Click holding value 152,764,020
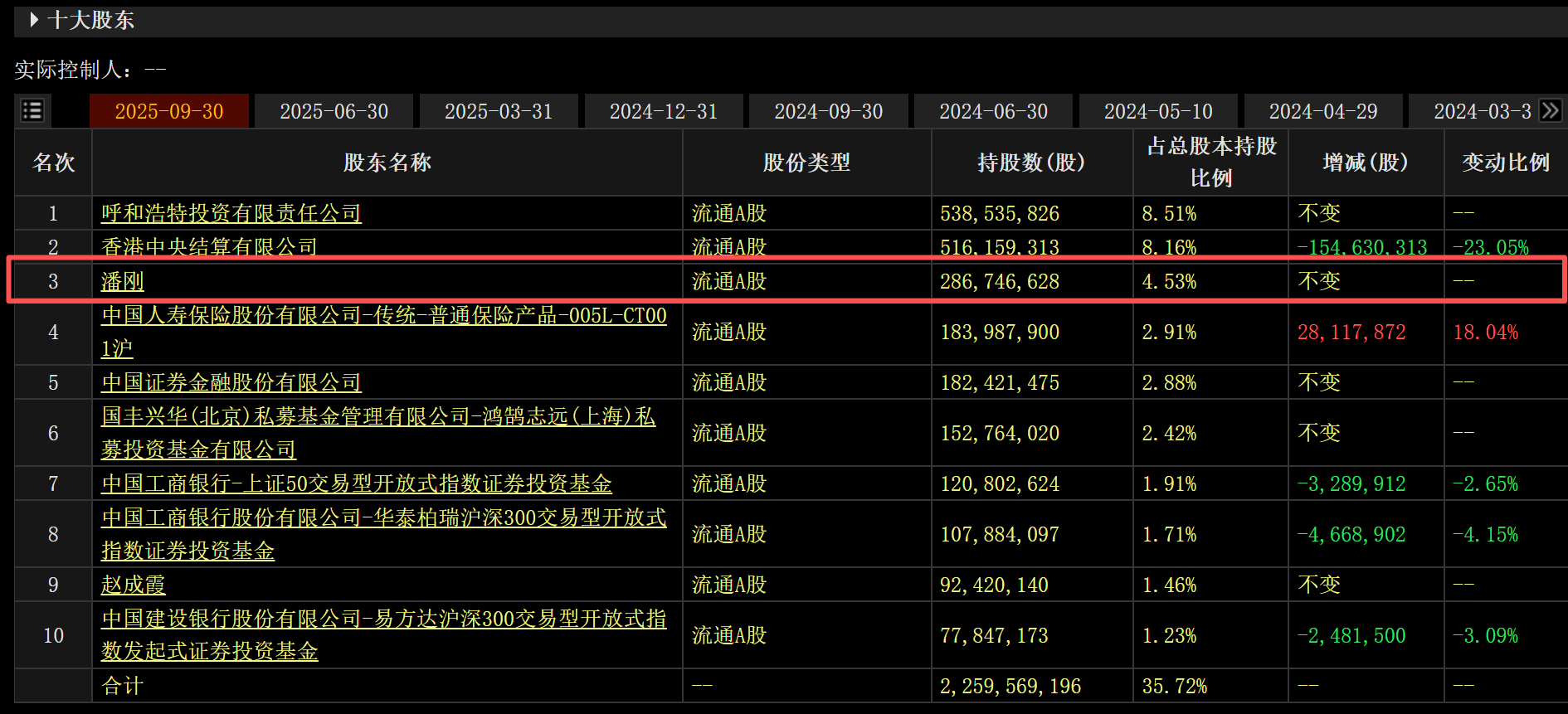This screenshot has width=1568, height=714. (x=1000, y=433)
